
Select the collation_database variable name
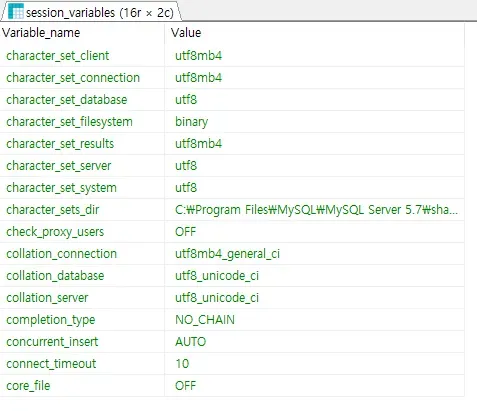click(x=55, y=276)
